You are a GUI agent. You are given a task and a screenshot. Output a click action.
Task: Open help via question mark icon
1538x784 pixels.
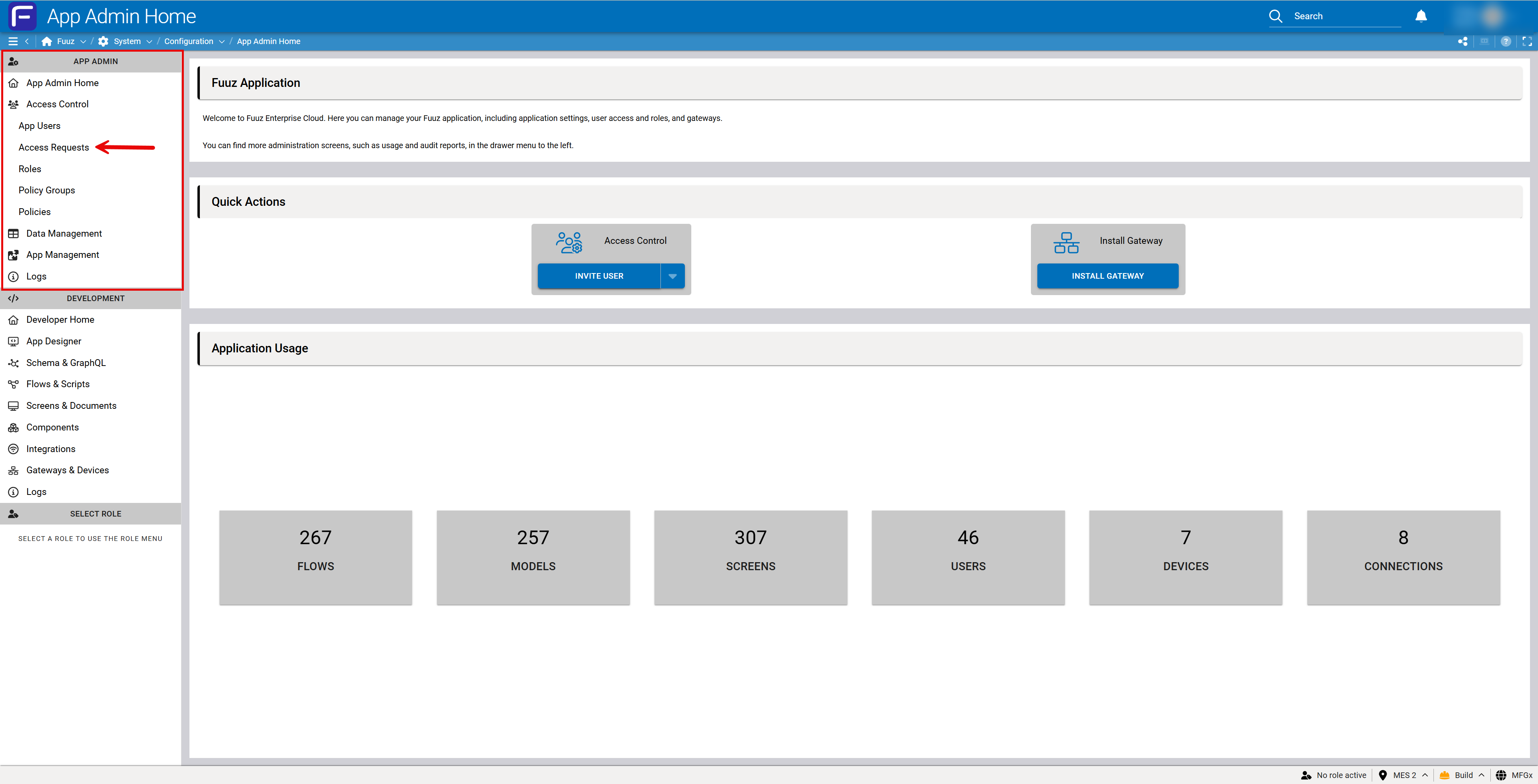1506,41
